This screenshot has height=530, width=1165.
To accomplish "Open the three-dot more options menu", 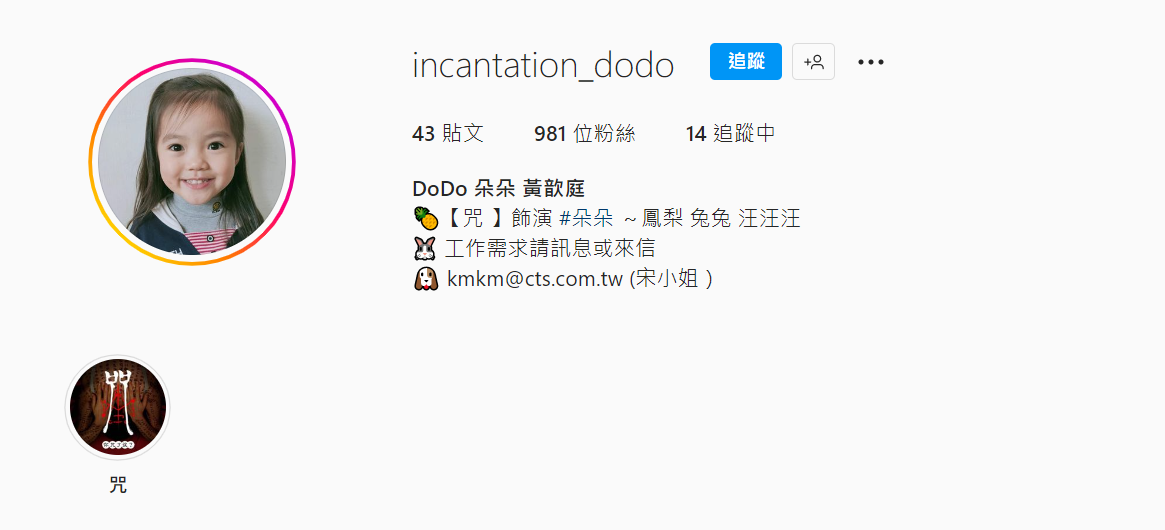I will [x=870, y=62].
